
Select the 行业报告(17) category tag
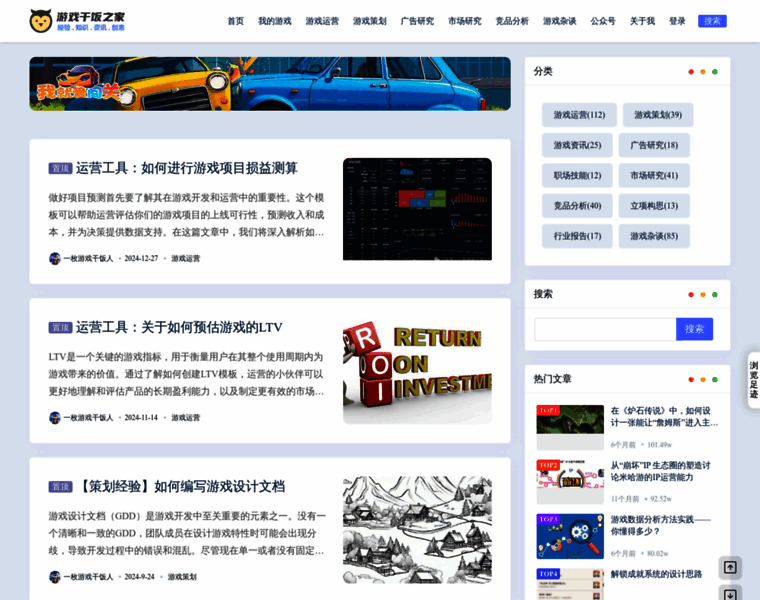[x=577, y=236]
